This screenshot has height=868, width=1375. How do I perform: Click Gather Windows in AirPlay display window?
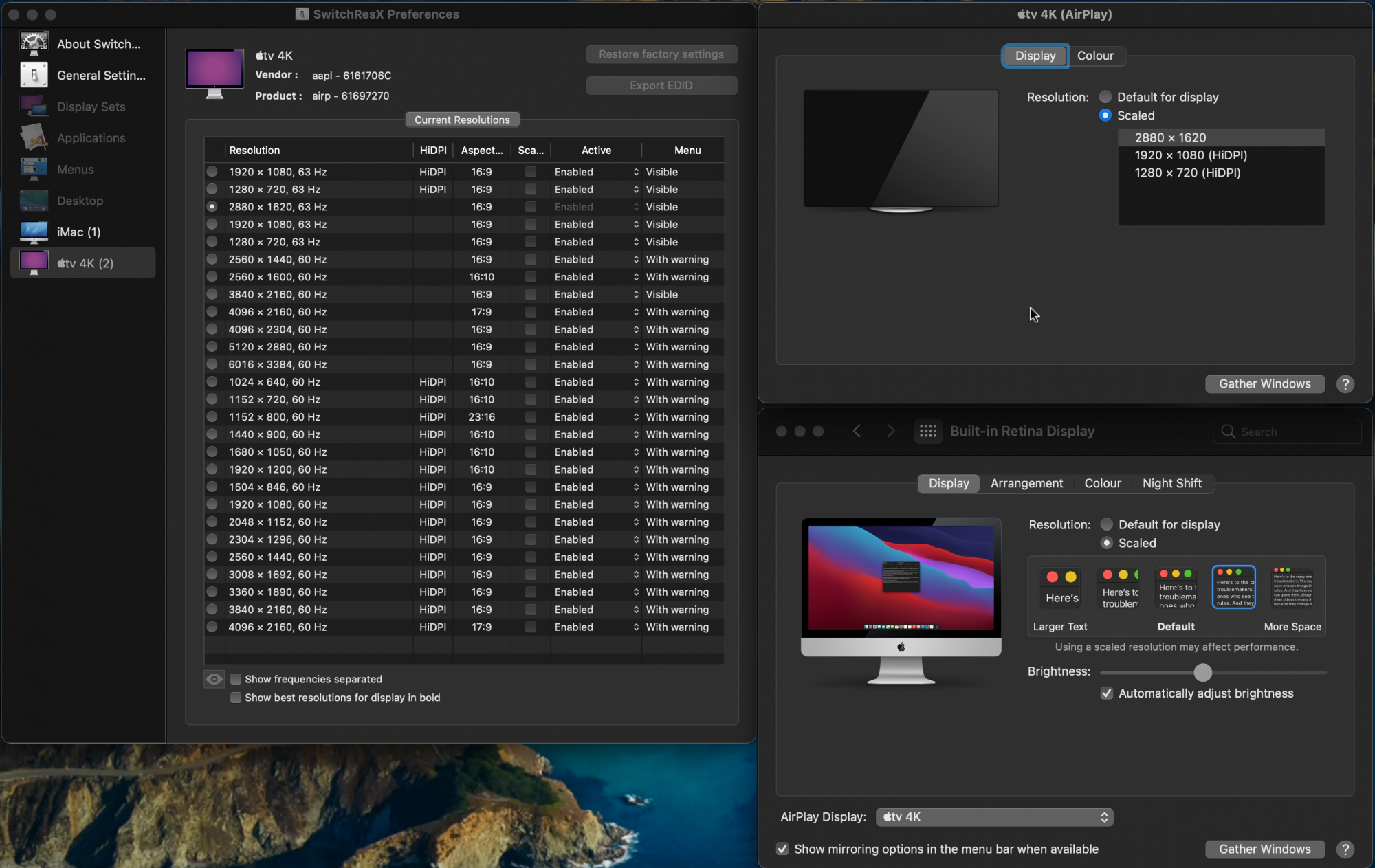click(1264, 384)
